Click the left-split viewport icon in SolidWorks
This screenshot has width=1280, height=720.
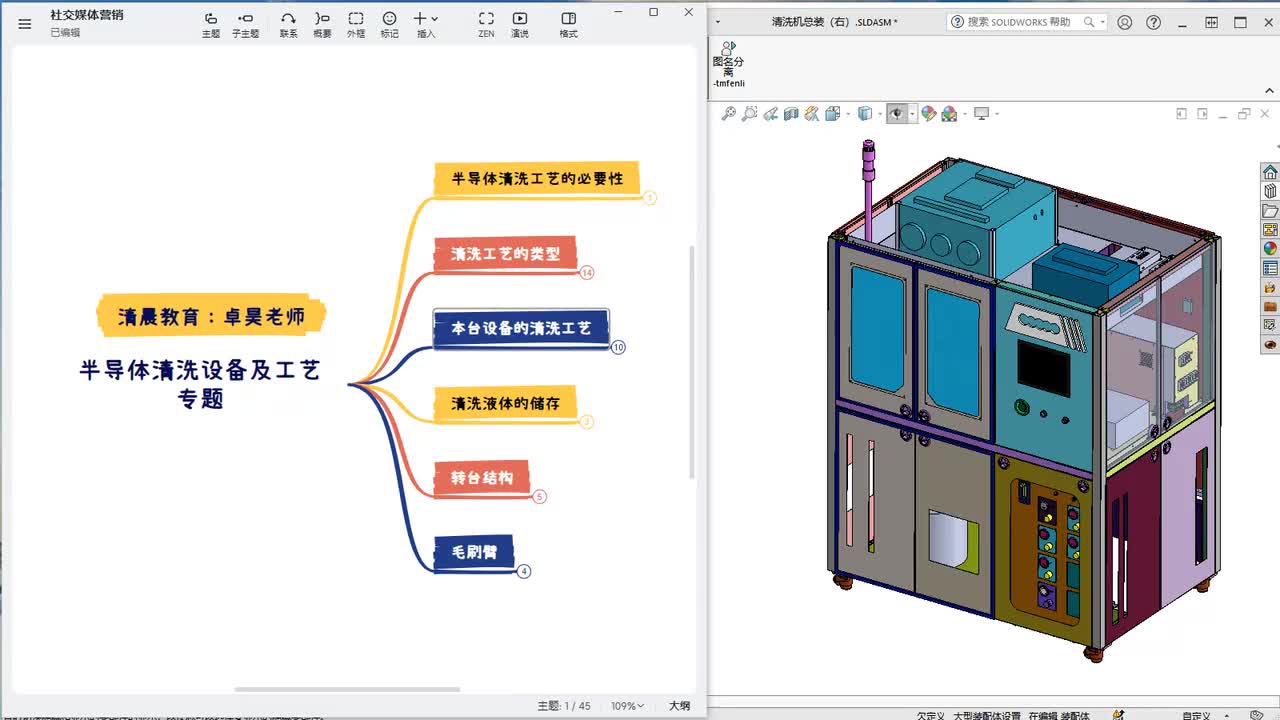pyautogui.click(x=1181, y=114)
